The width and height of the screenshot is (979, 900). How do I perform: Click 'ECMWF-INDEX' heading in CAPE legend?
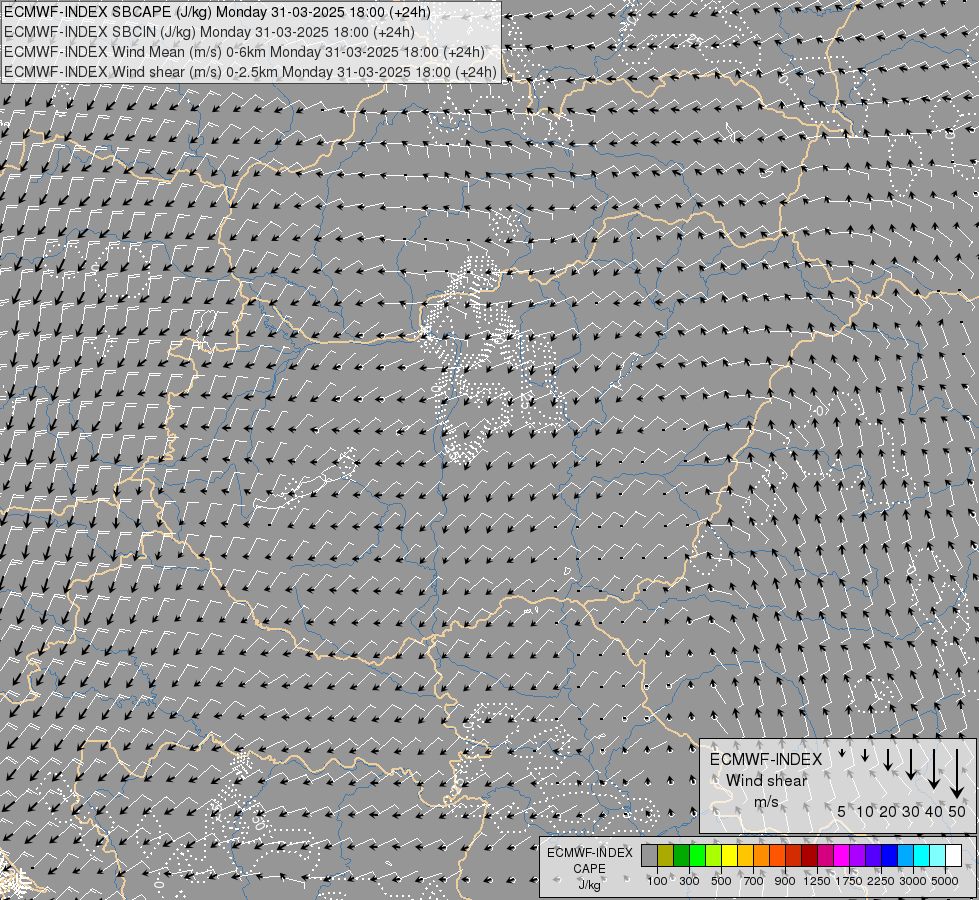589,853
